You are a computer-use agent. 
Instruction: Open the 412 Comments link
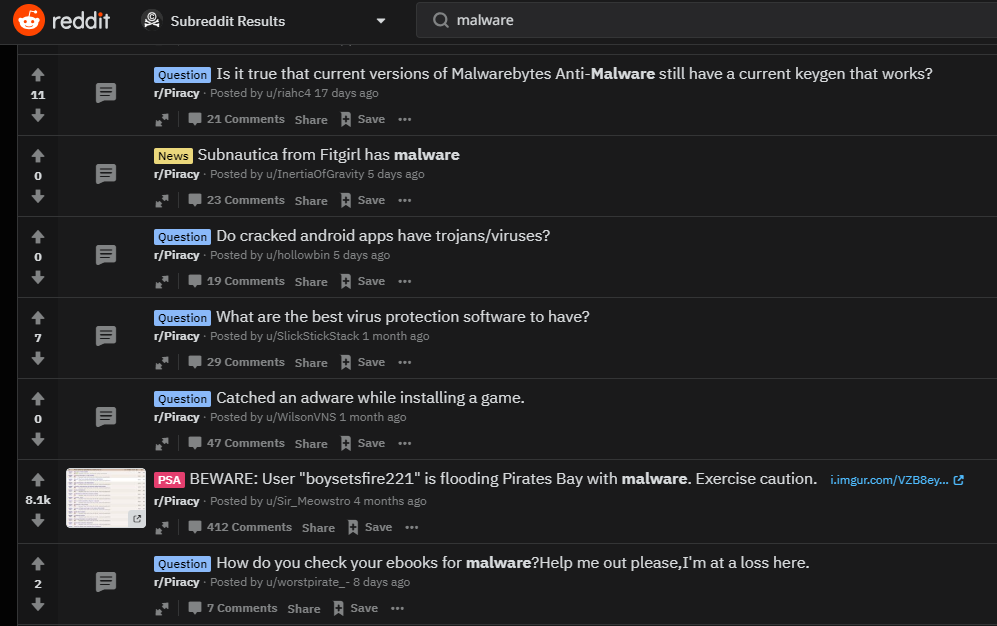click(240, 527)
